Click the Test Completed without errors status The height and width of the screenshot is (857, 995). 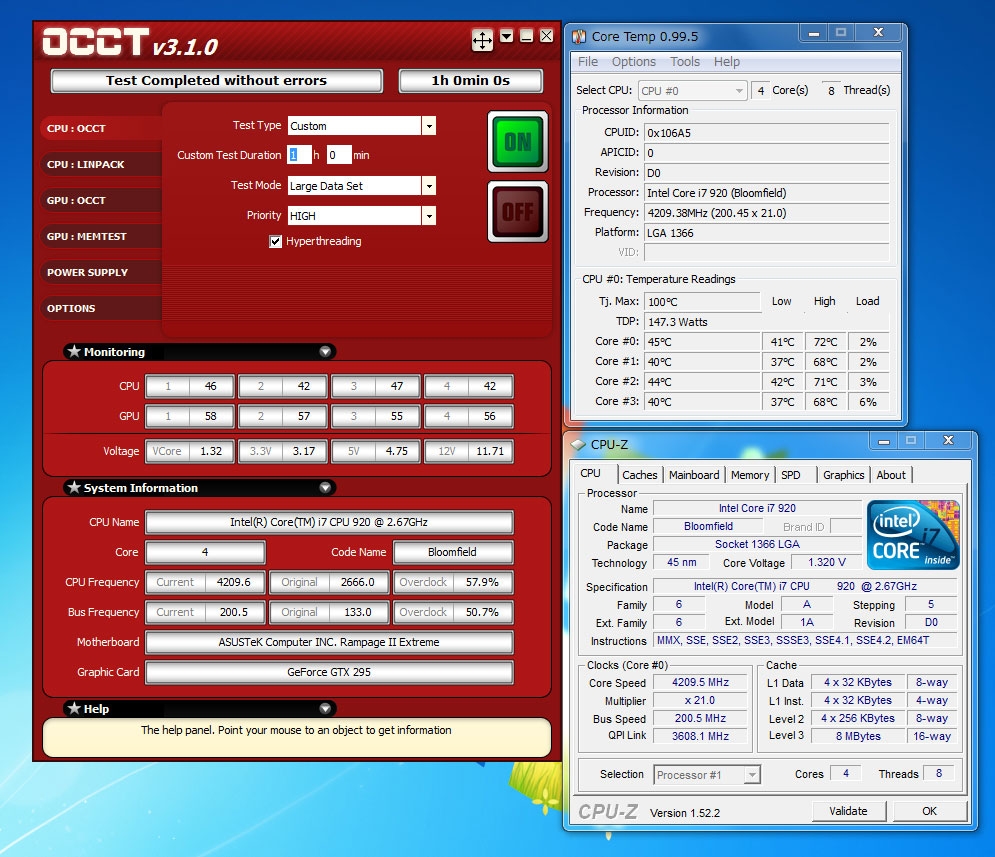tap(216, 81)
